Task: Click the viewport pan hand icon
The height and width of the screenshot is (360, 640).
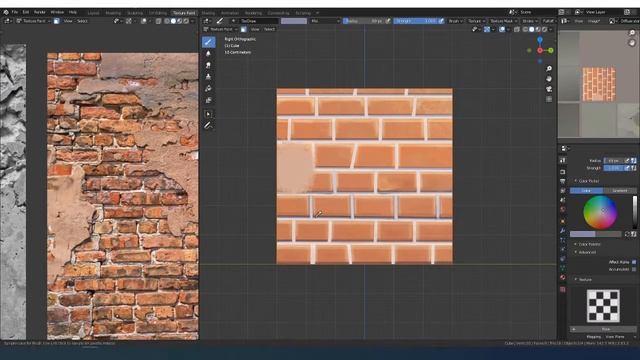Action: coord(549,79)
